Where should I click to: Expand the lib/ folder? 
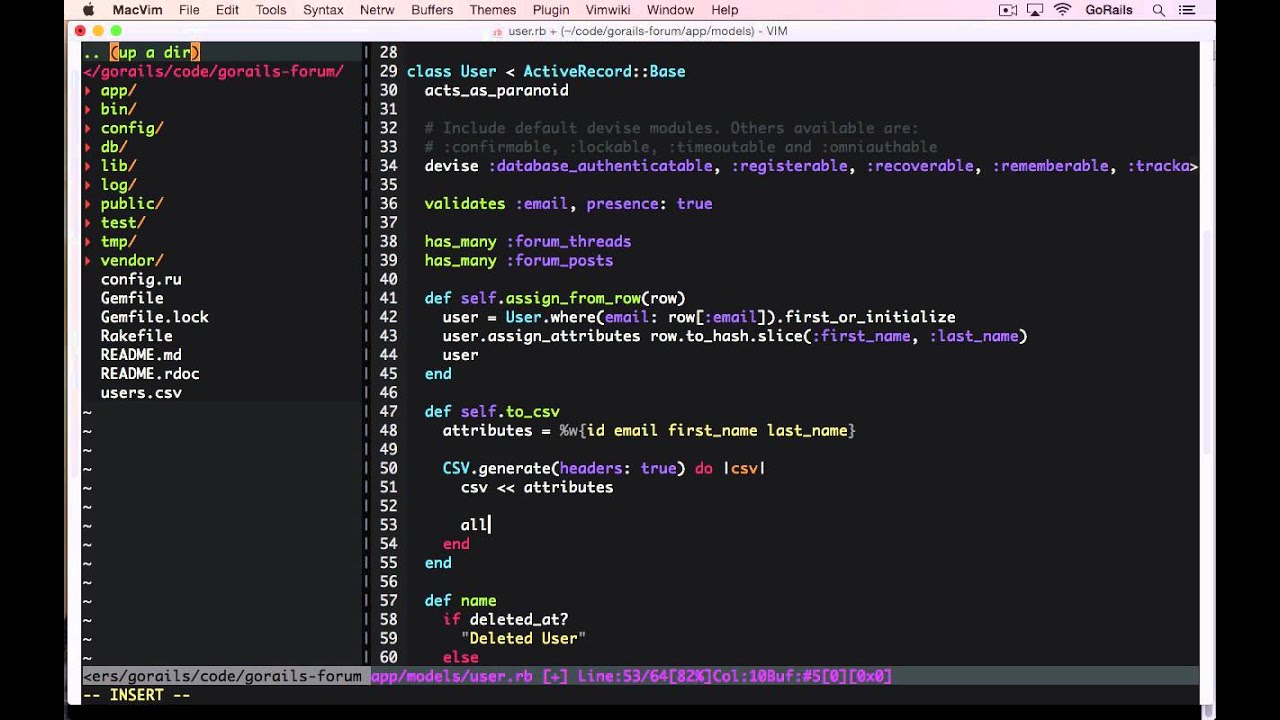(118, 166)
